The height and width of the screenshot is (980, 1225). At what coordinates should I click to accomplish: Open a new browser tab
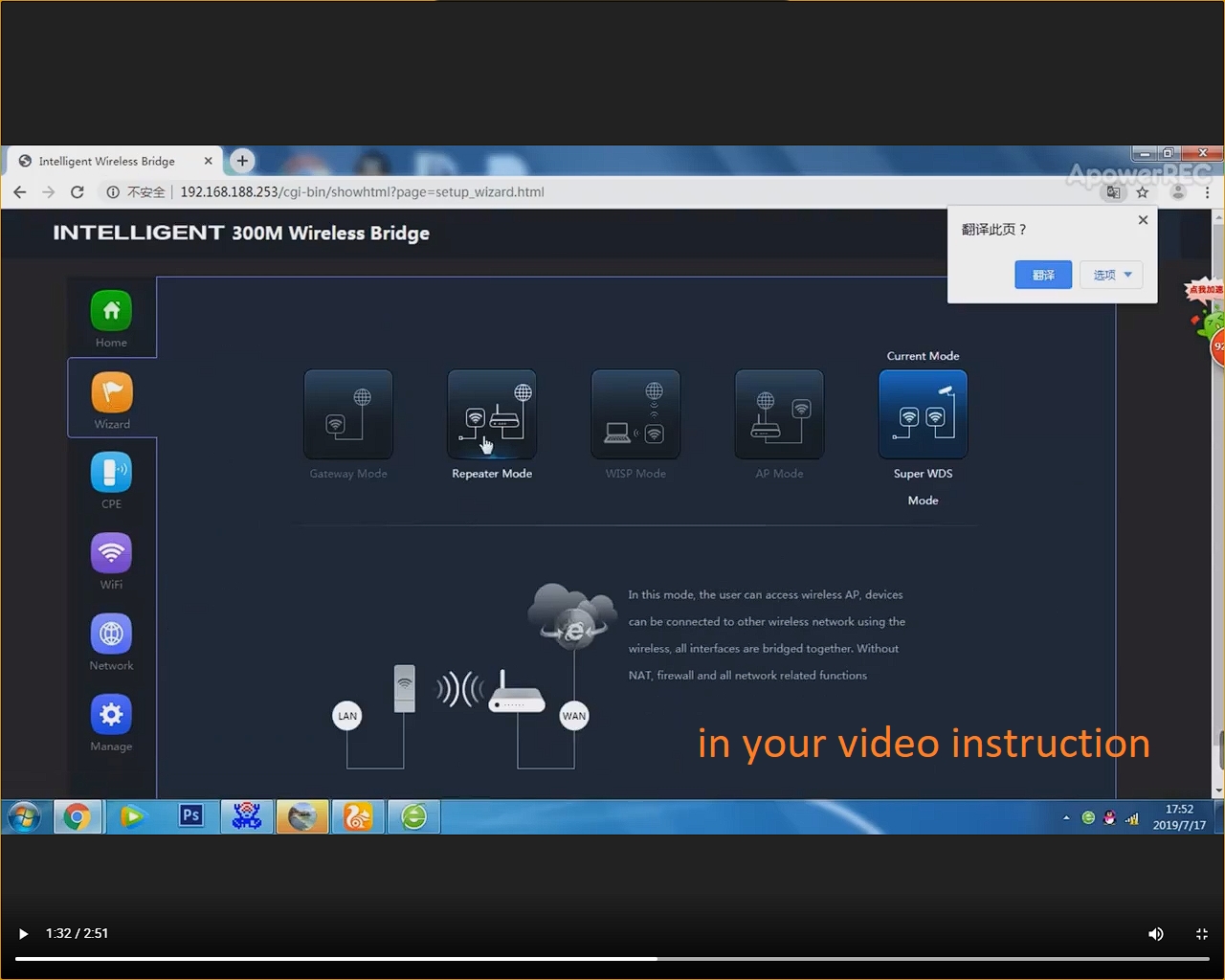pyautogui.click(x=242, y=161)
